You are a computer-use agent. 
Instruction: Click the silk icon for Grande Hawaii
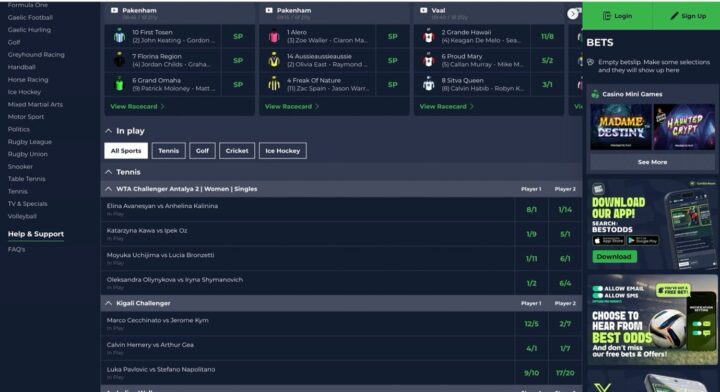point(429,36)
